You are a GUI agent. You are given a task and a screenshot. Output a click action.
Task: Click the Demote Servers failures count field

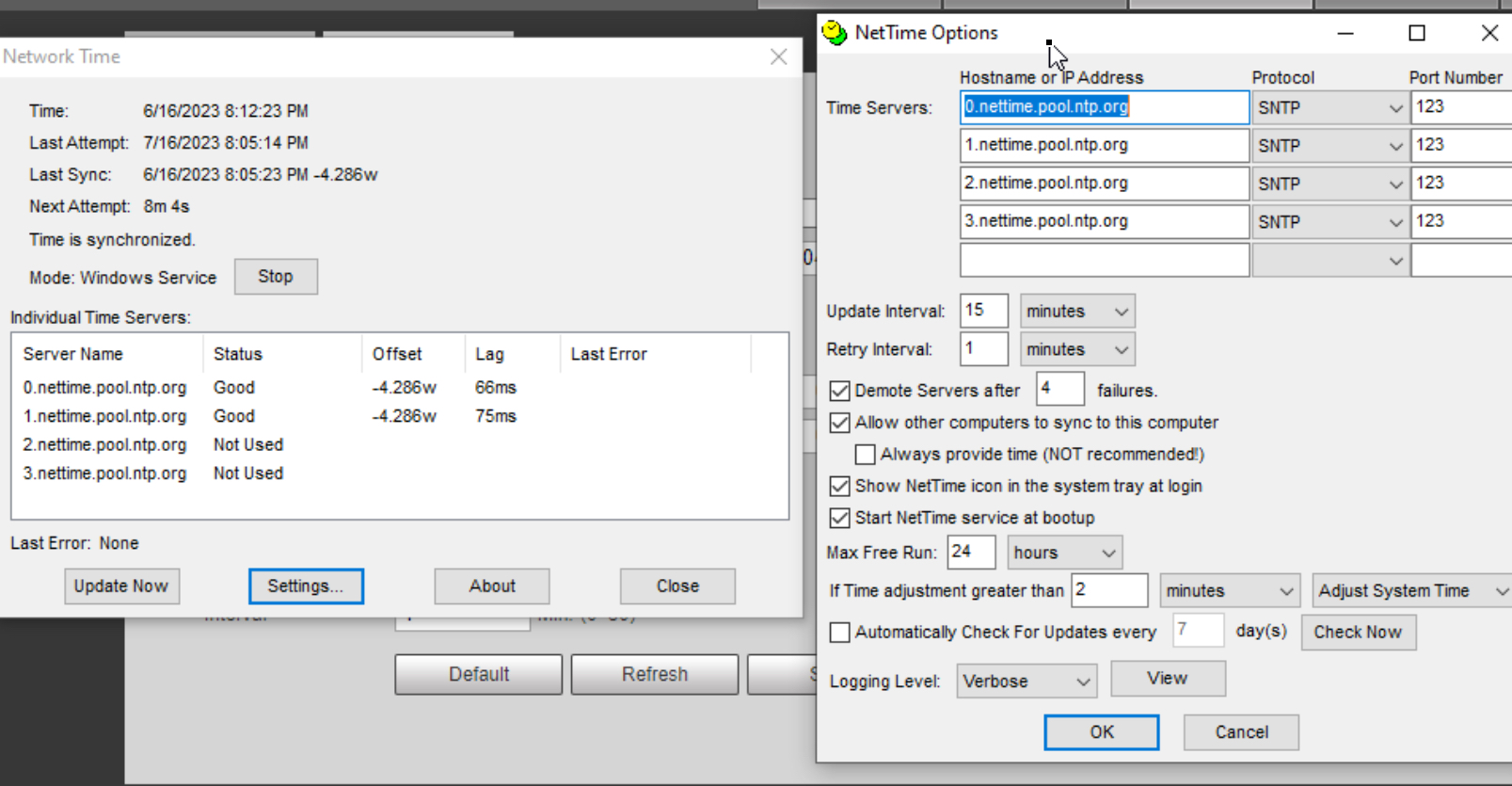coord(1060,389)
